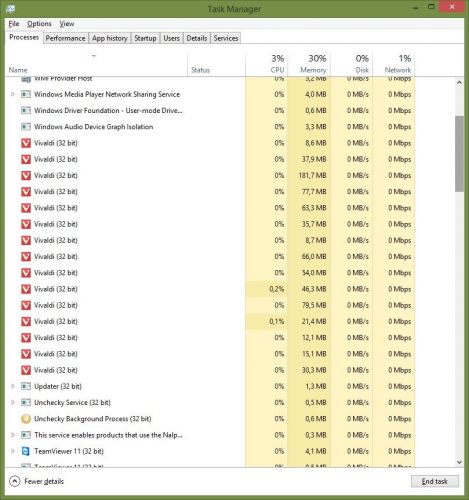Click Vivaldi icon in the 15,1 MB row

click(x=26, y=354)
